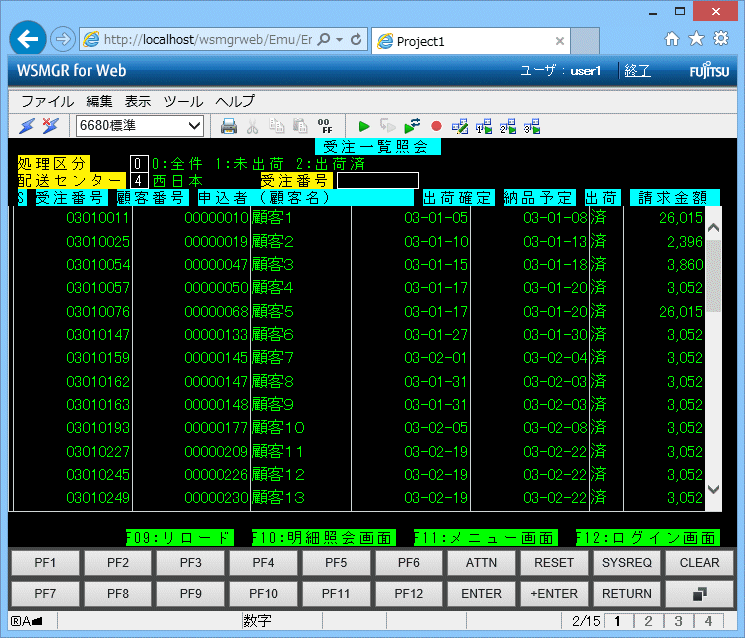This screenshot has height=638, width=745.
Task: Click the RETURN key button
Action: pos(627,594)
